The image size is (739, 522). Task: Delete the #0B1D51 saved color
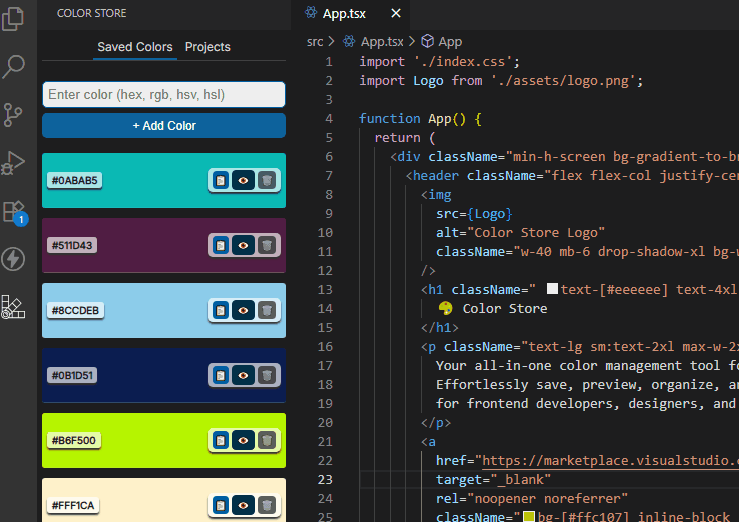point(267,375)
